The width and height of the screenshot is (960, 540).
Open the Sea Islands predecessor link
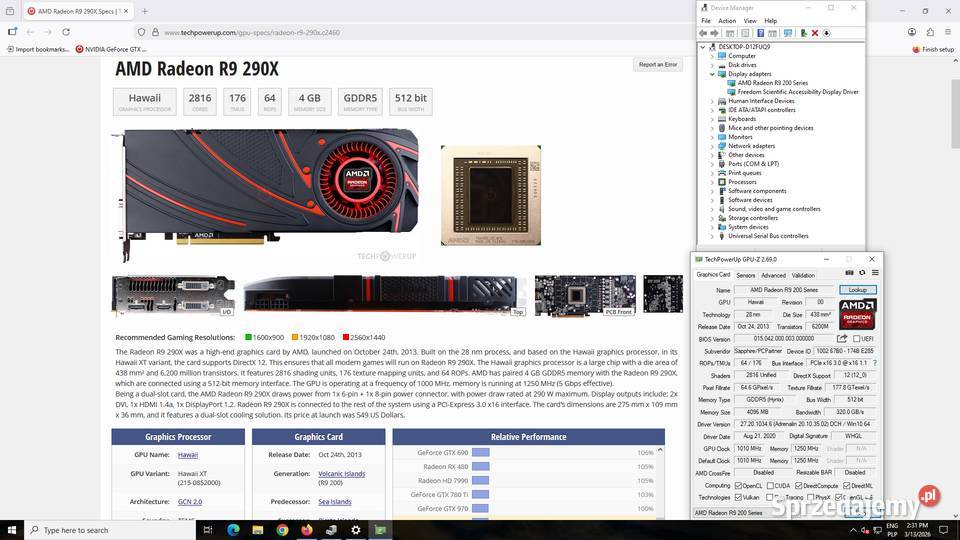click(335, 501)
